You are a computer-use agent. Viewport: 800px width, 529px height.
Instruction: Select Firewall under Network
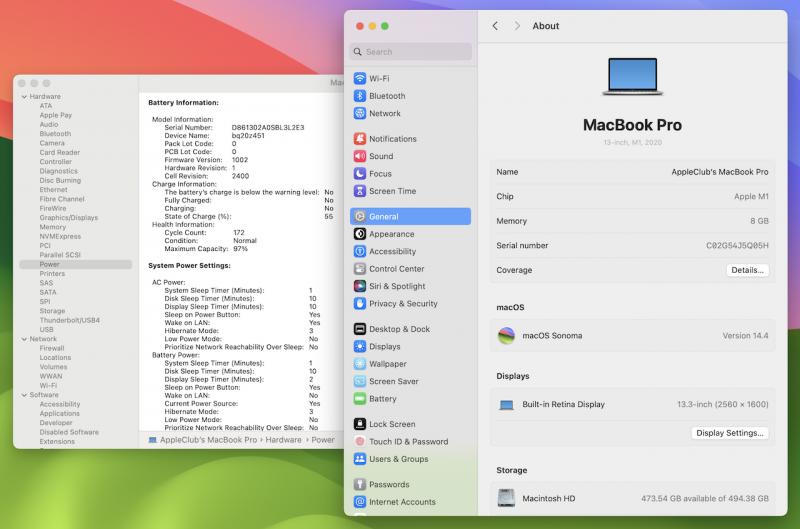point(52,348)
